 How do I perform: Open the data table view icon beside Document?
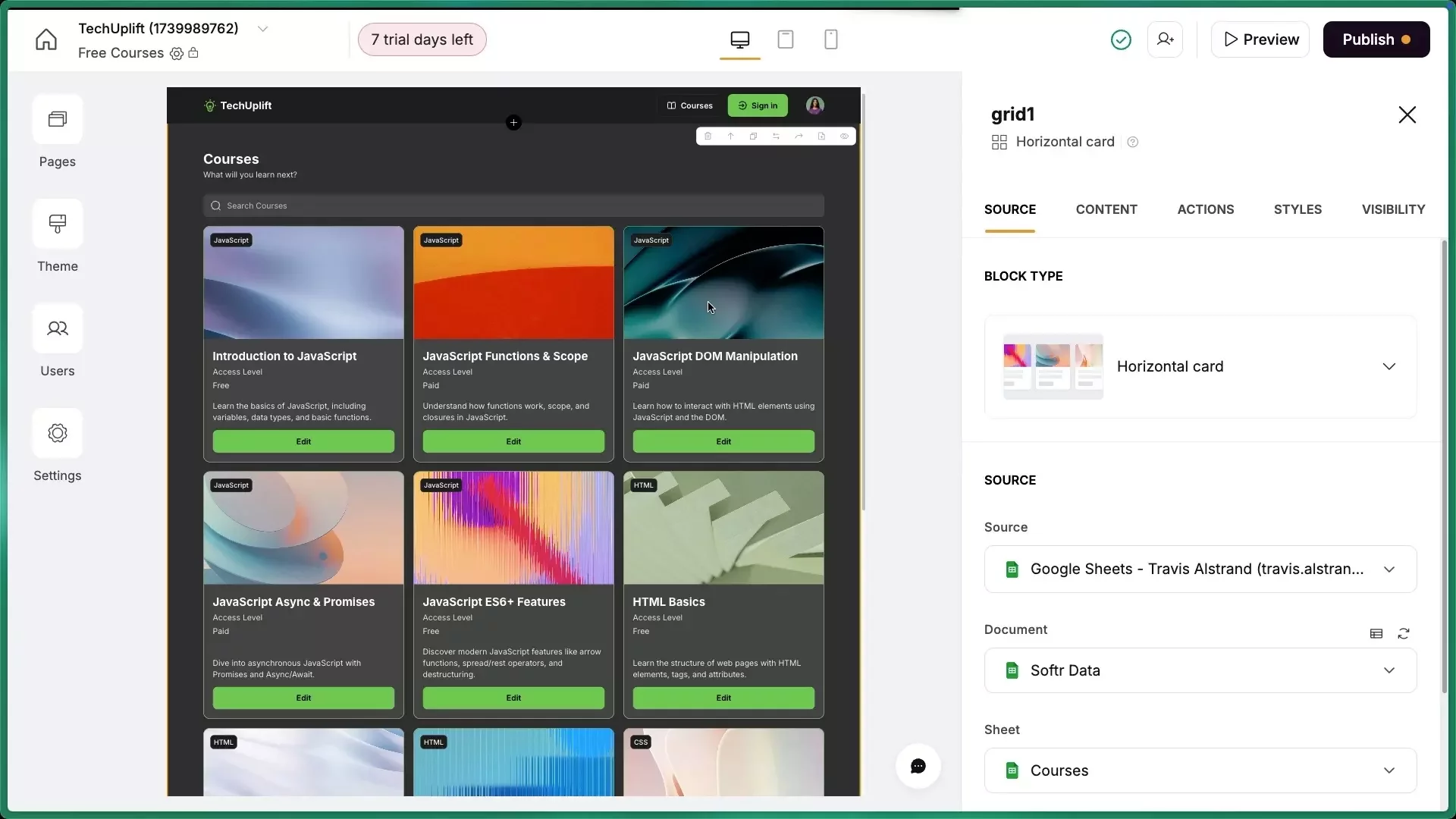click(1375, 633)
